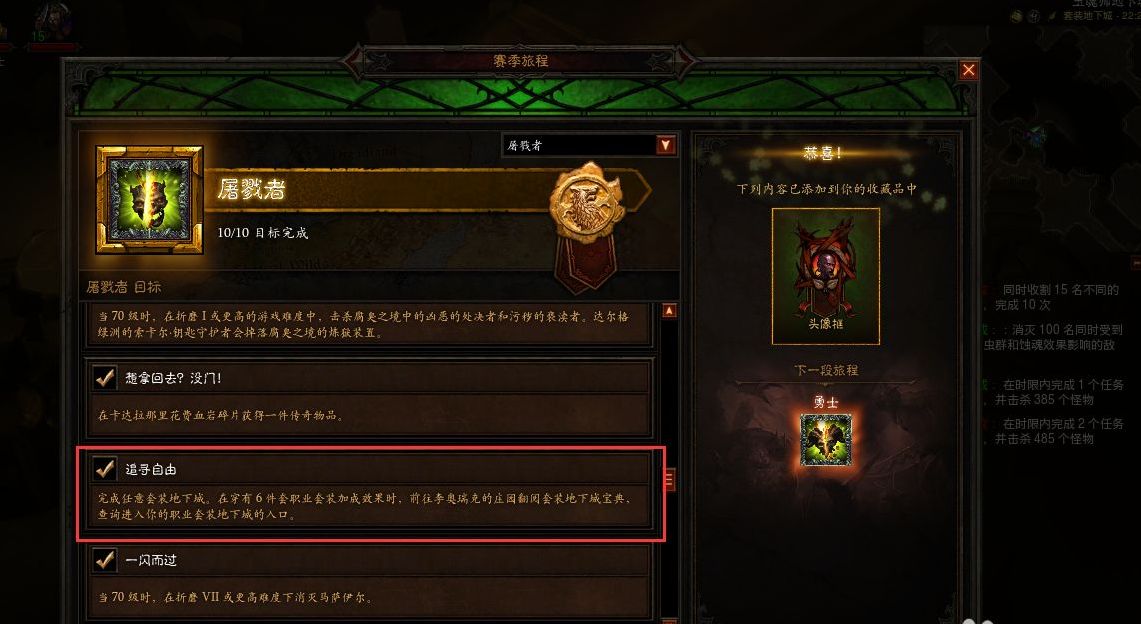Select the 屠戮者 目标 section header
The height and width of the screenshot is (624, 1141).
point(124,287)
